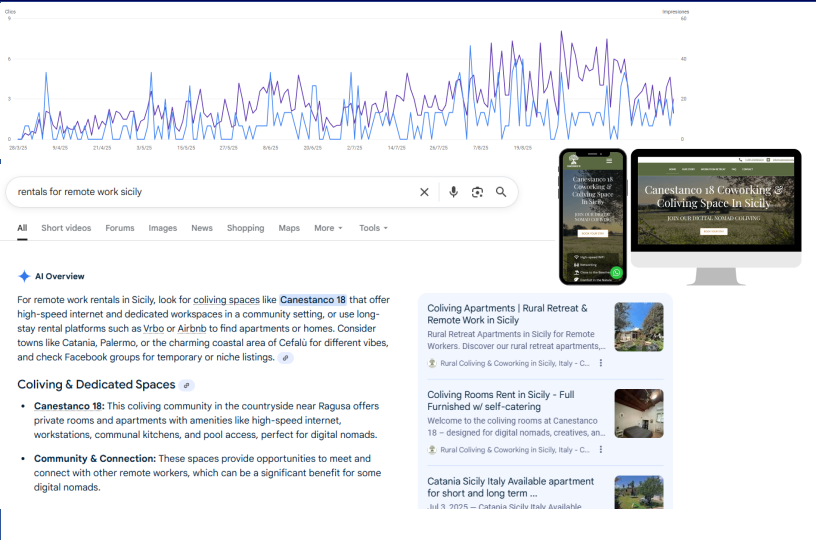Click highlighted 'Canestanco 18' in the overview paragraph
This screenshot has height=540, width=816.
pyautogui.click(x=313, y=300)
